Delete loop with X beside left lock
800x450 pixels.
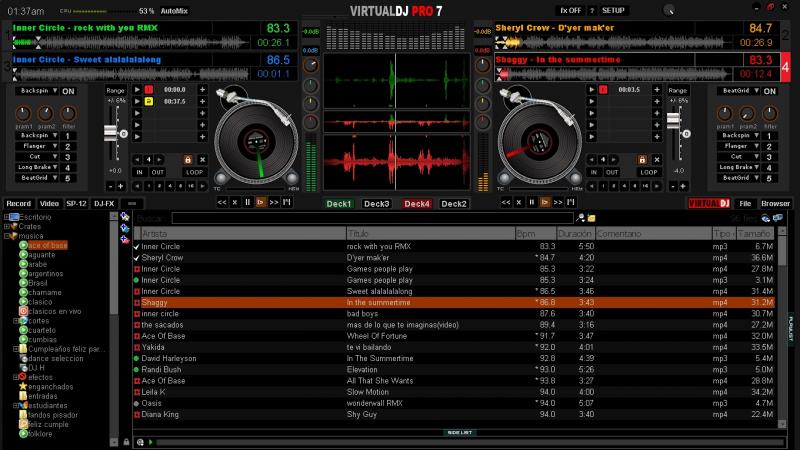pos(203,160)
